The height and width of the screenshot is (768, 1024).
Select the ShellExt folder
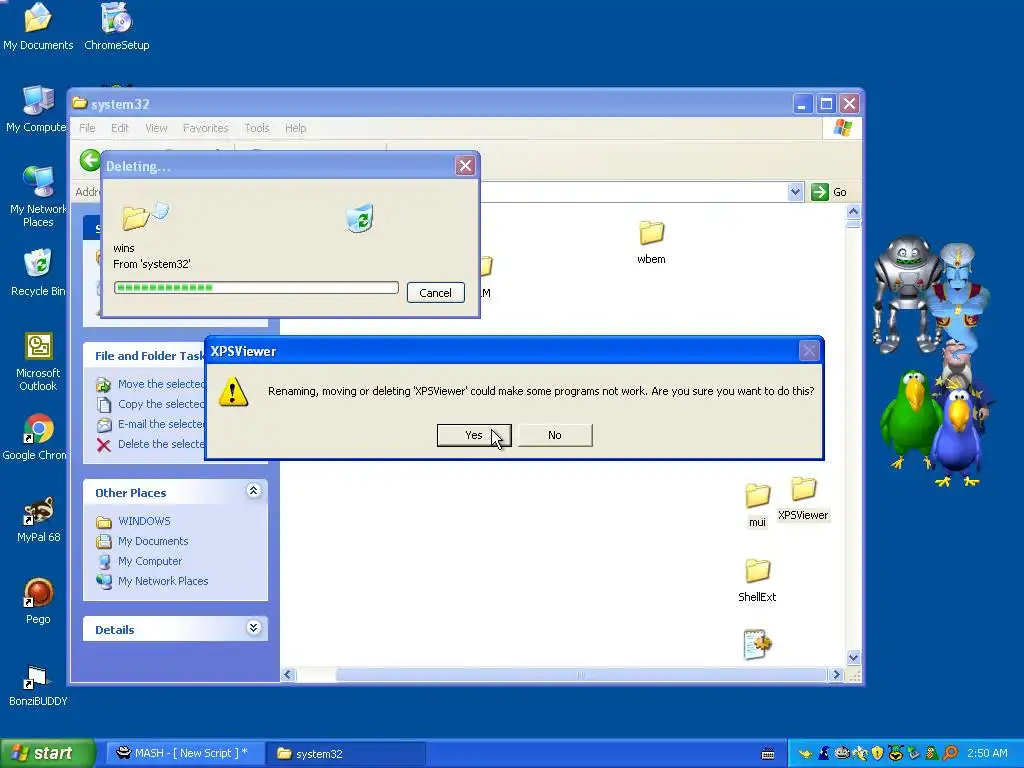pyautogui.click(x=757, y=581)
